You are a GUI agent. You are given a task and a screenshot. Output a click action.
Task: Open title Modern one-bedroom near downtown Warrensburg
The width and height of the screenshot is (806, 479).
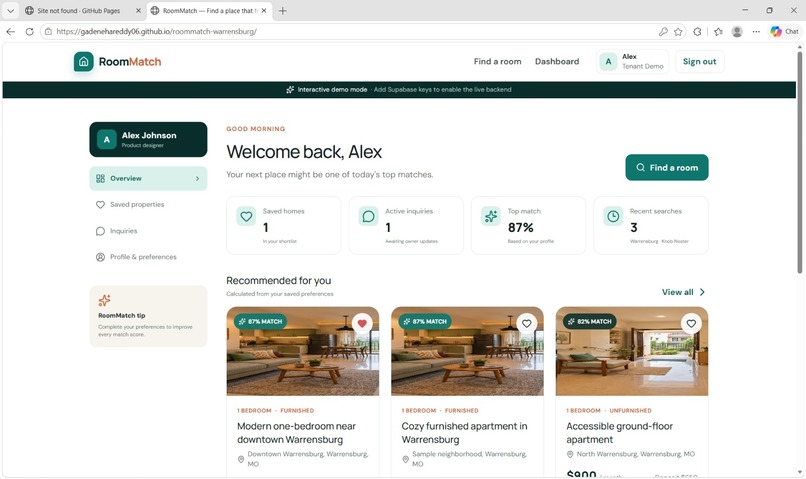click(296, 433)
